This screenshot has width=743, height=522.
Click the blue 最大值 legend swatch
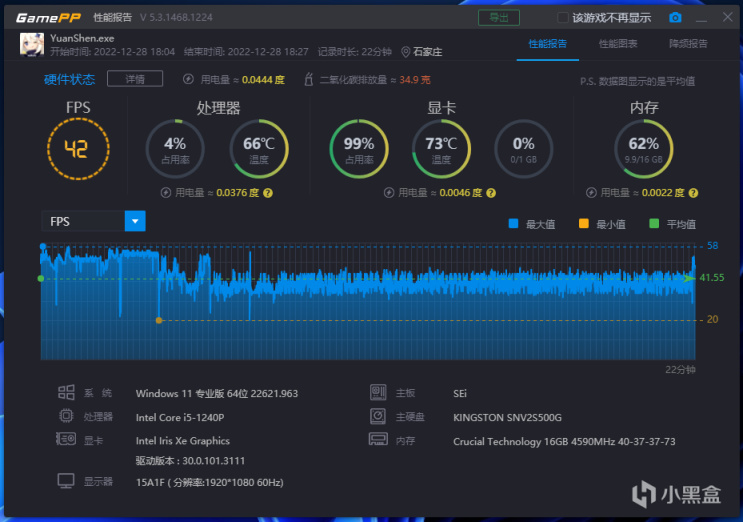(513, 224)
